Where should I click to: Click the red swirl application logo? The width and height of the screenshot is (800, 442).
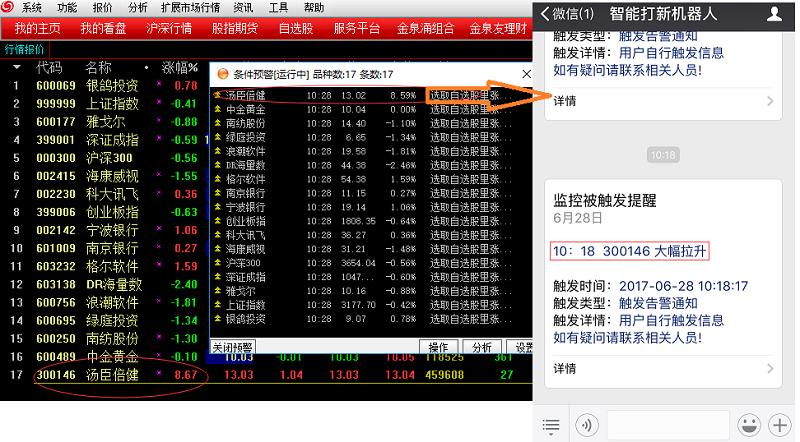7,7
